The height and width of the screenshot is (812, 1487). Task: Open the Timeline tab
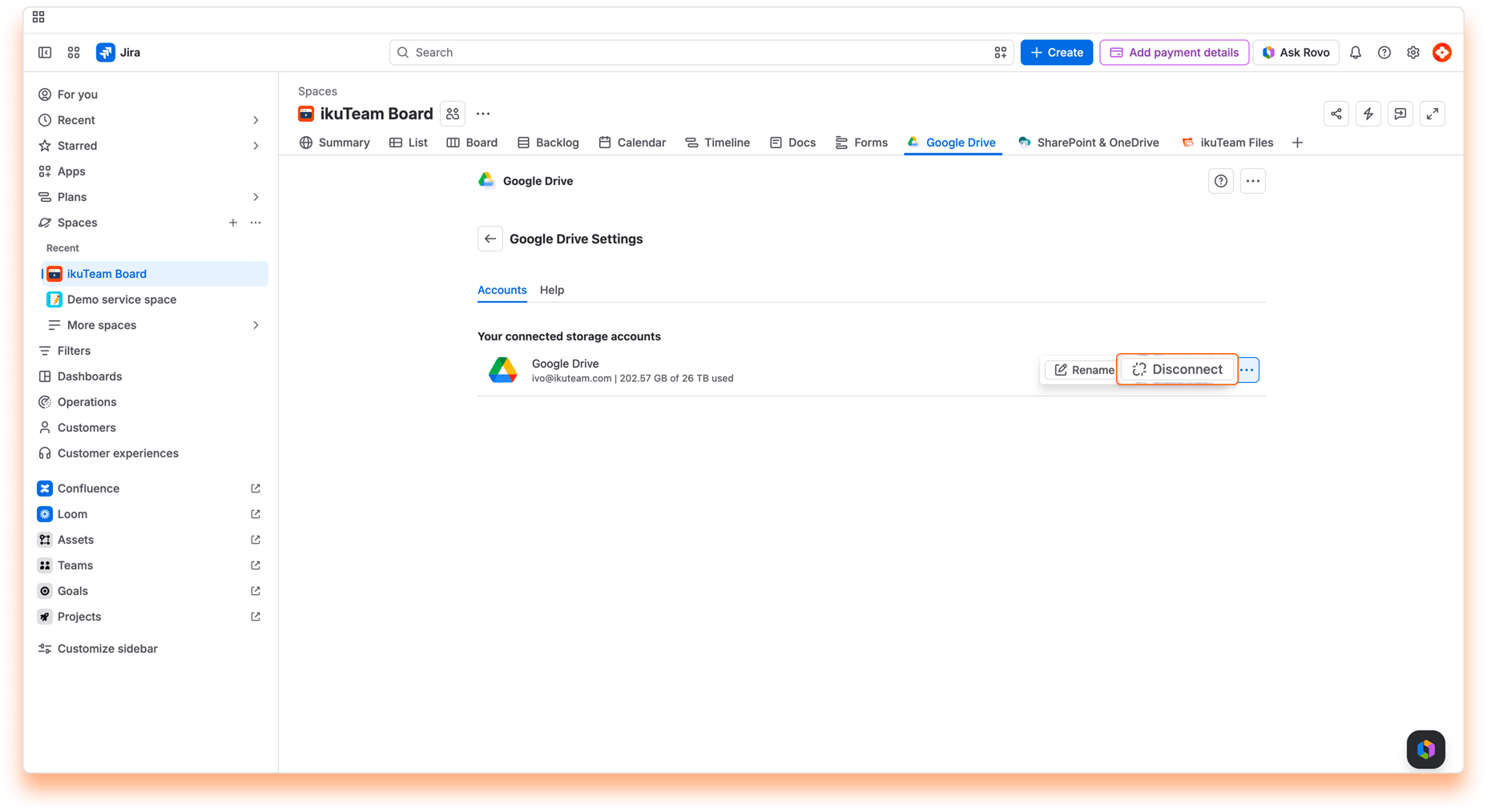click(x=718, y=143)
